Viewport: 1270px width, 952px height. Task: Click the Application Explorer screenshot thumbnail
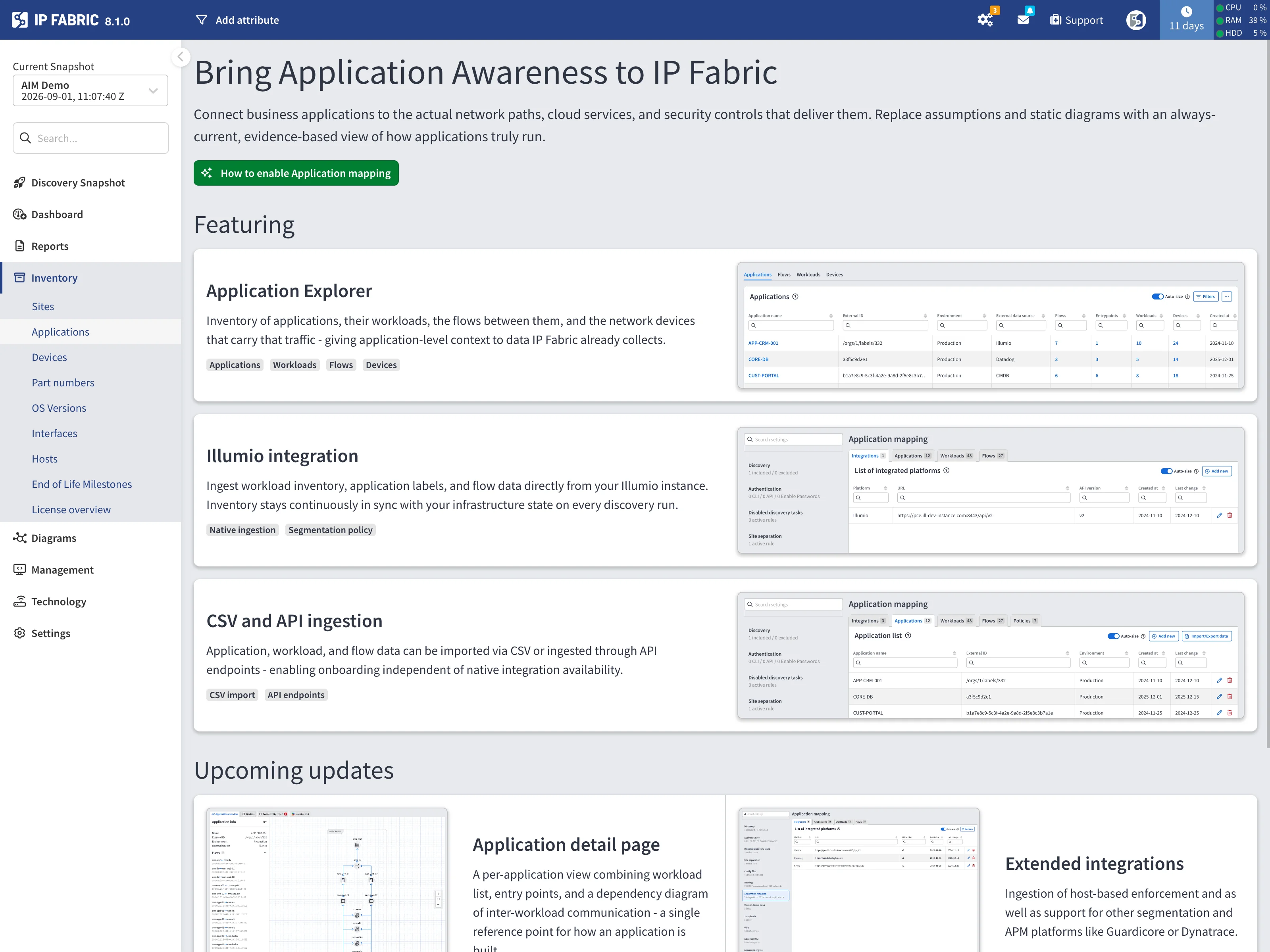click(x=990, y=325)
